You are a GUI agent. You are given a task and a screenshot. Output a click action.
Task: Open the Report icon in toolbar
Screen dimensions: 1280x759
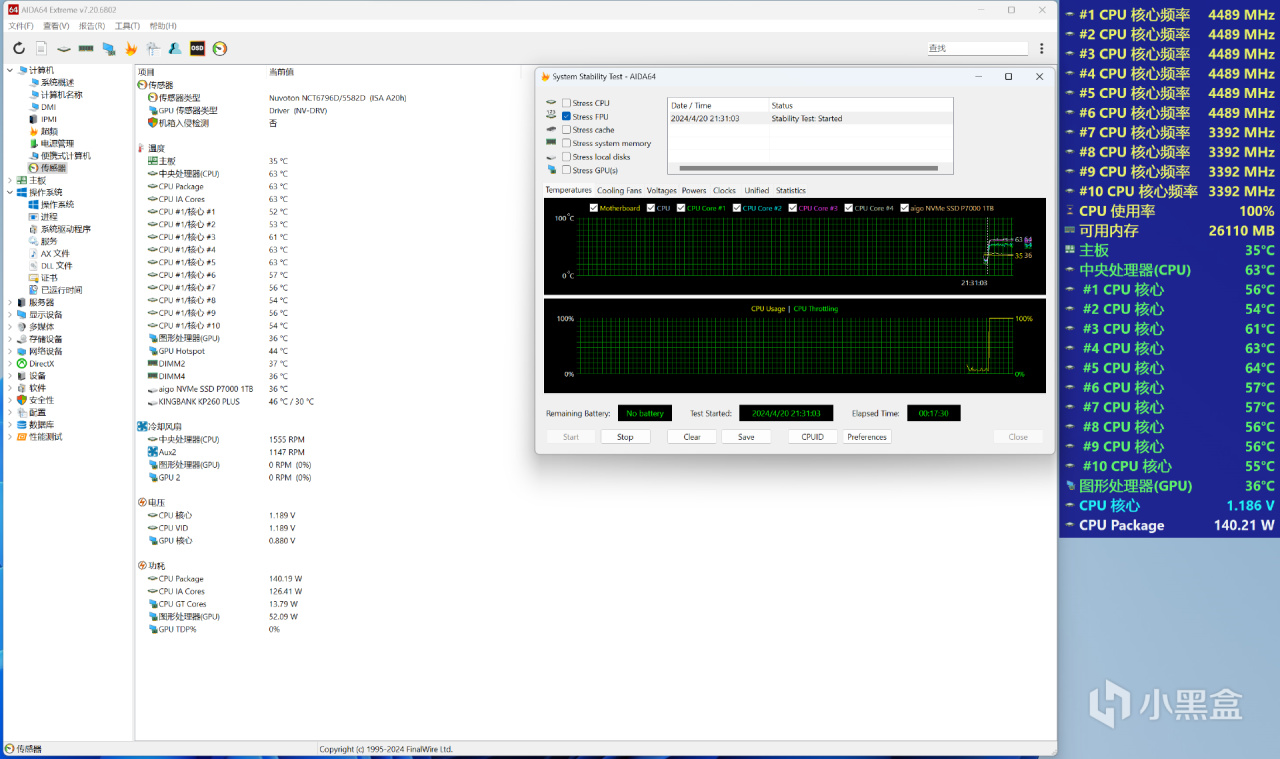[x=41, y=48]
